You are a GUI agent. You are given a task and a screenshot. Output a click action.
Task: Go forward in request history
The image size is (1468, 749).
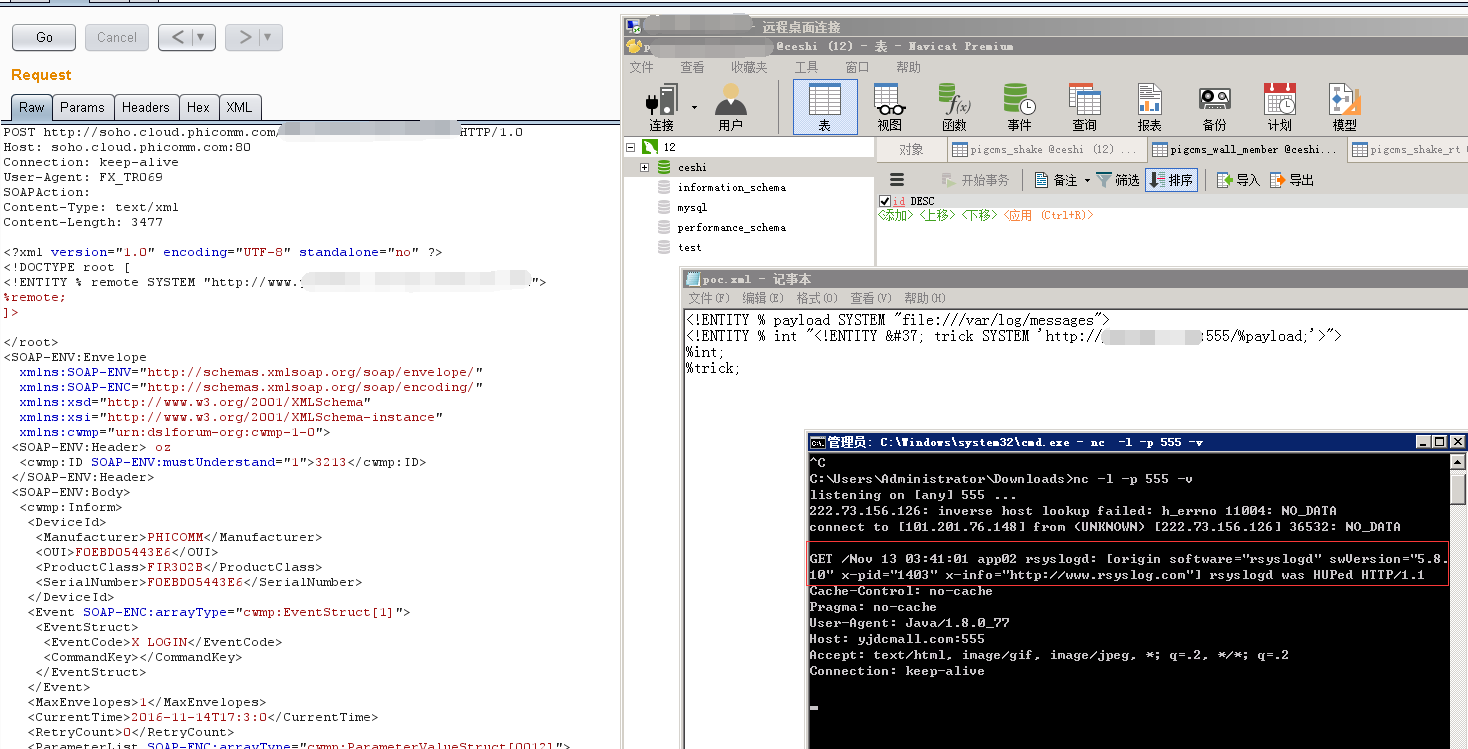(243, 38)
